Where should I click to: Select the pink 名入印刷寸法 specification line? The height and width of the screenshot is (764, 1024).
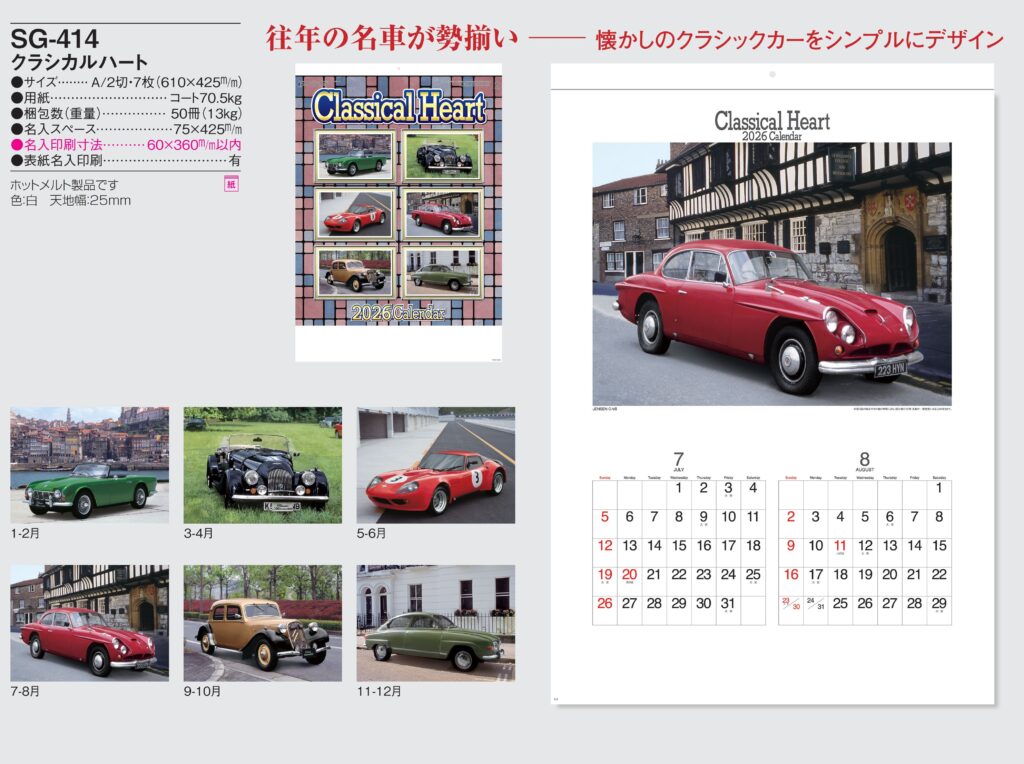click(125, 145)
